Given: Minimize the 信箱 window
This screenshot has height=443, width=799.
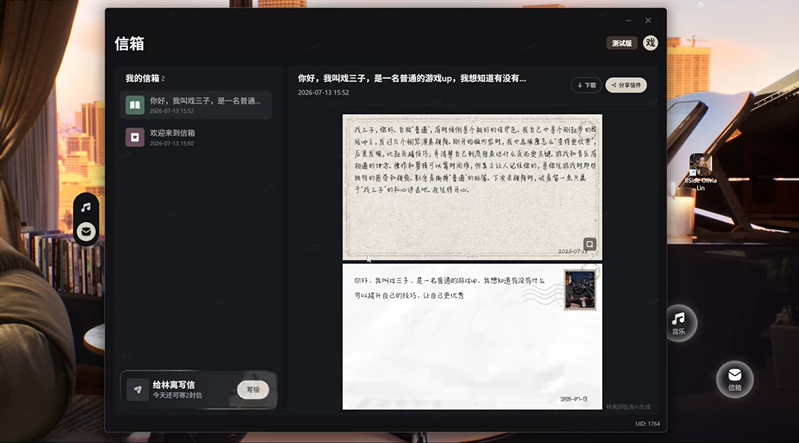Looking at the screenshot, I should pyautogui.click(x=628, y=20).
